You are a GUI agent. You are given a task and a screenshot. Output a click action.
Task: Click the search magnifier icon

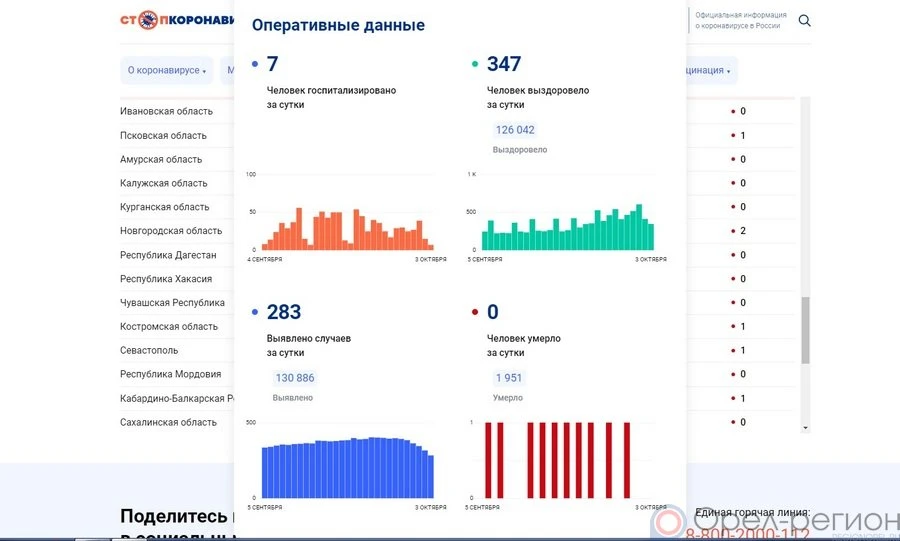(804, 21)
